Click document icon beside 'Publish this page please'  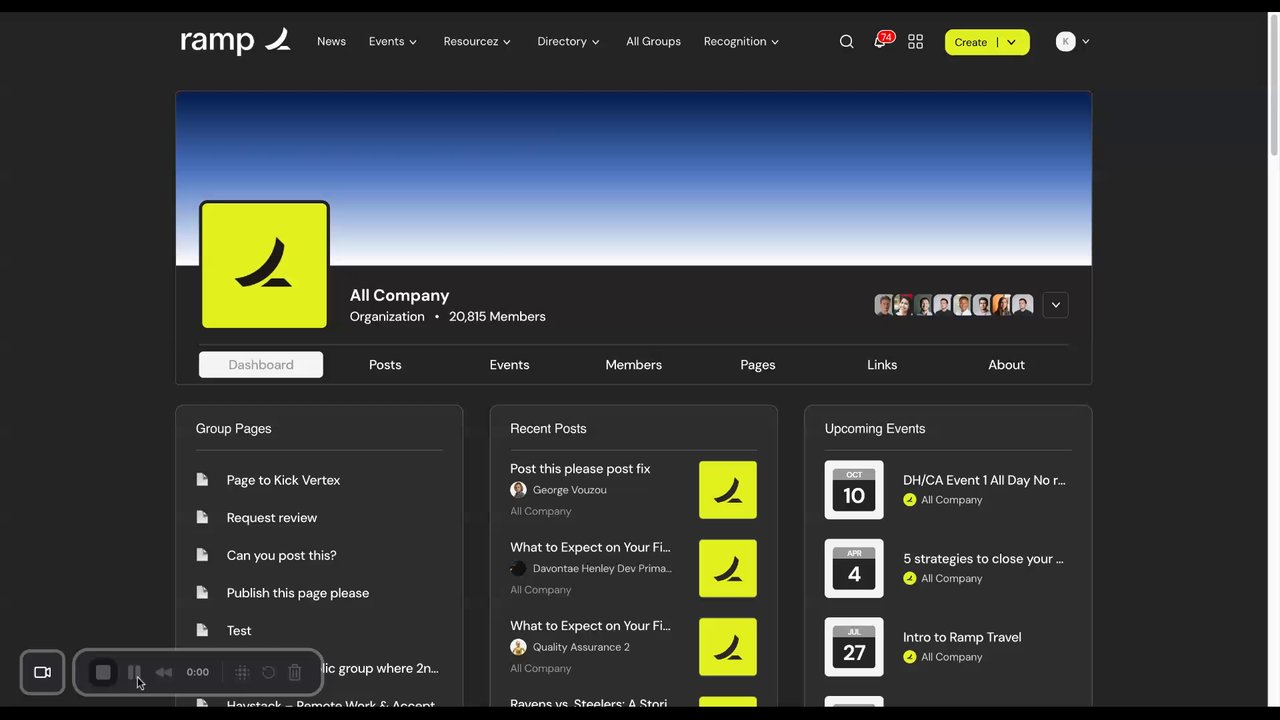(202, 593)
